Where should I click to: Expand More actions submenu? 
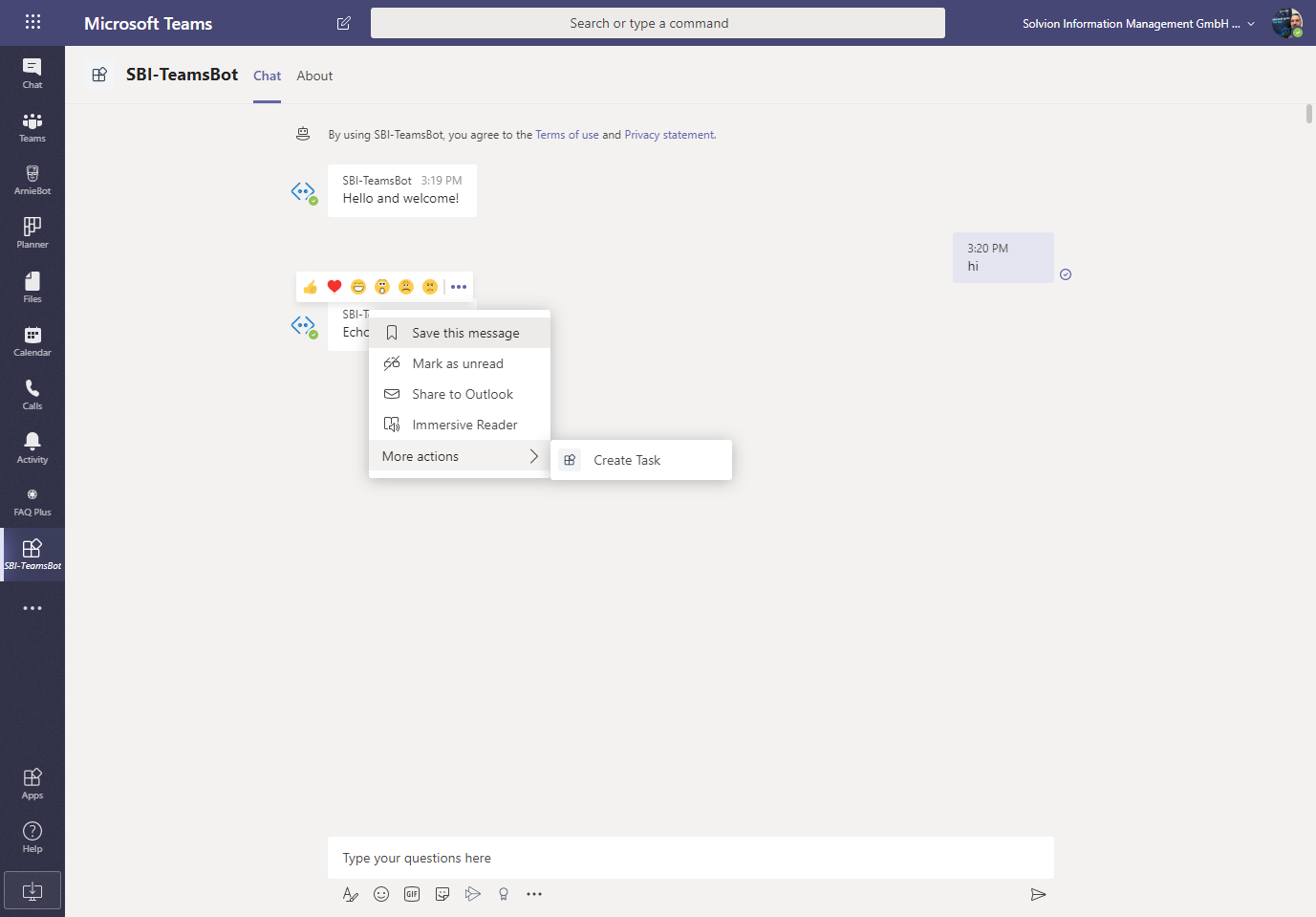click(460, 456)
